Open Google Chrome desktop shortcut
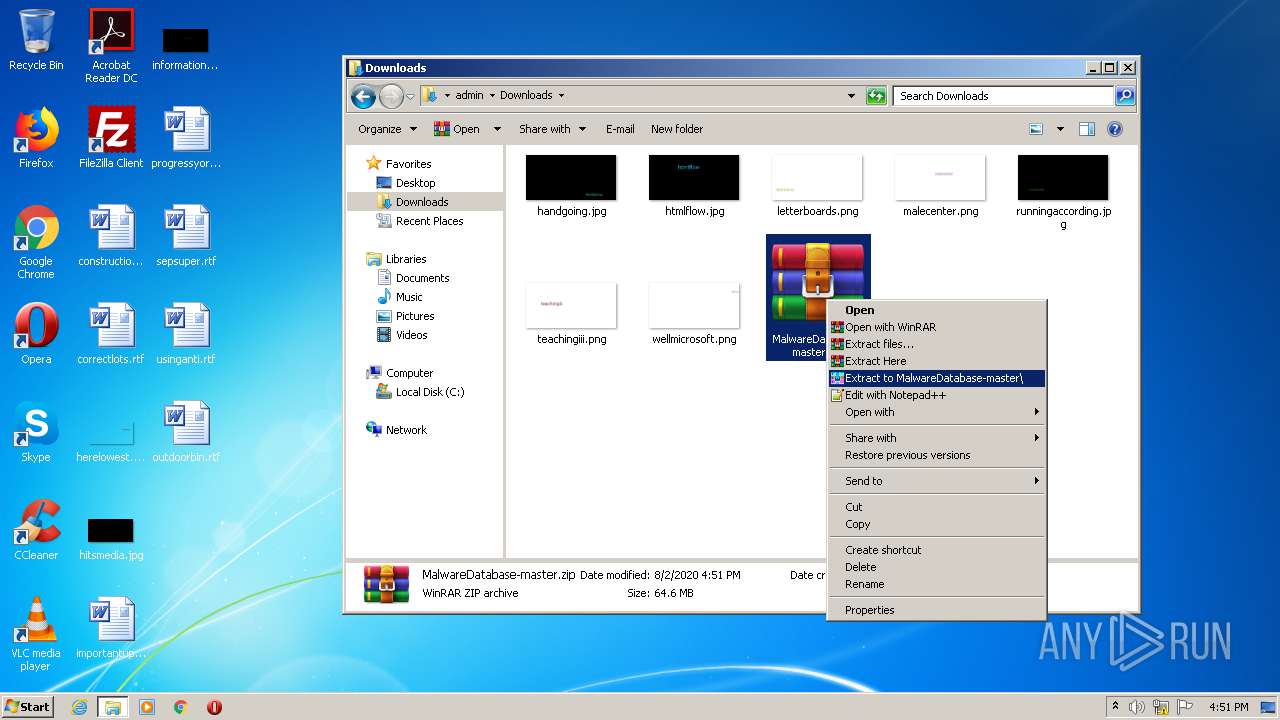 pyautogui.click(x=36, y=242)
